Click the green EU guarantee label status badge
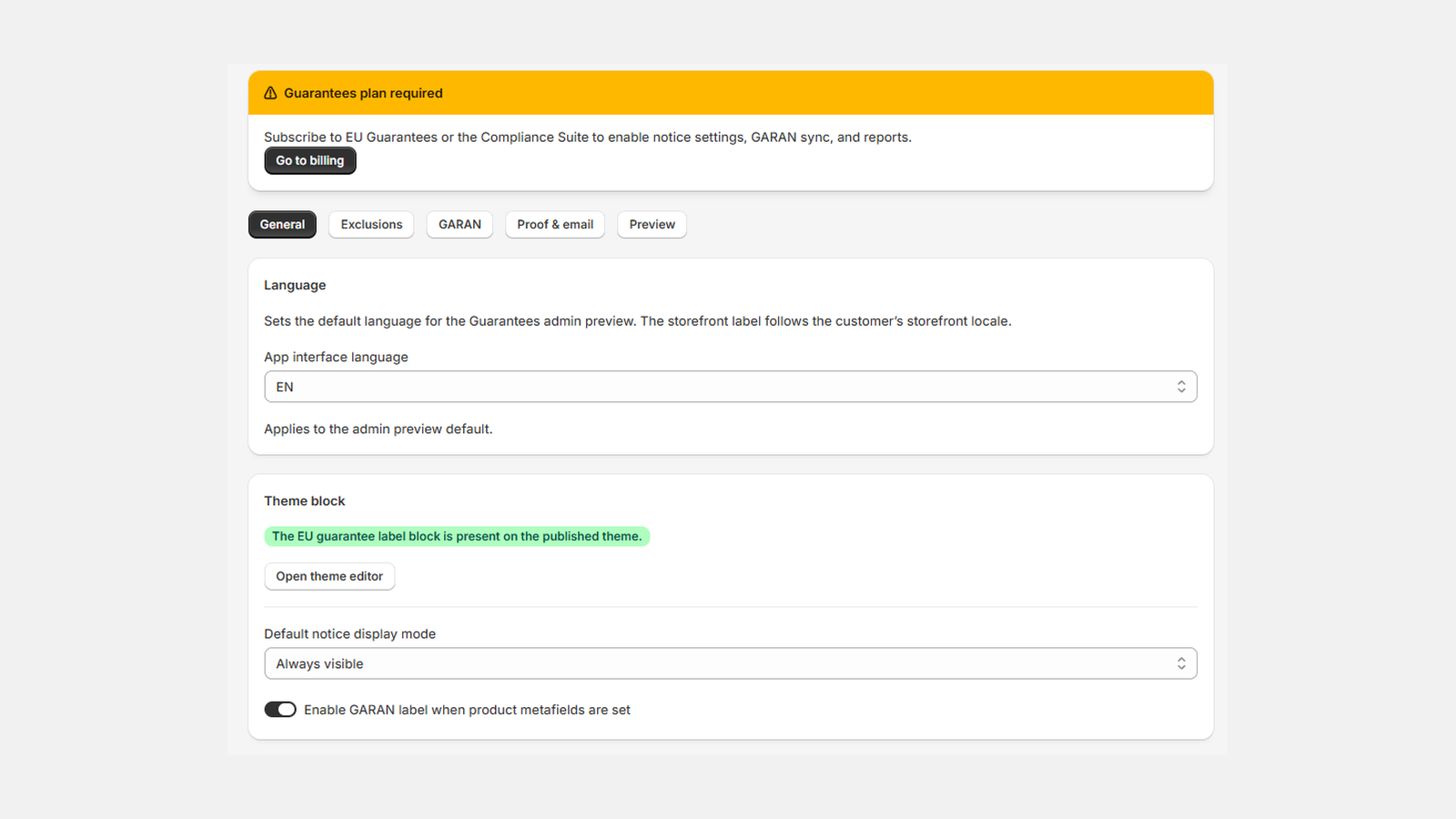Screen dimensions: 1456x819 (457, 537)
